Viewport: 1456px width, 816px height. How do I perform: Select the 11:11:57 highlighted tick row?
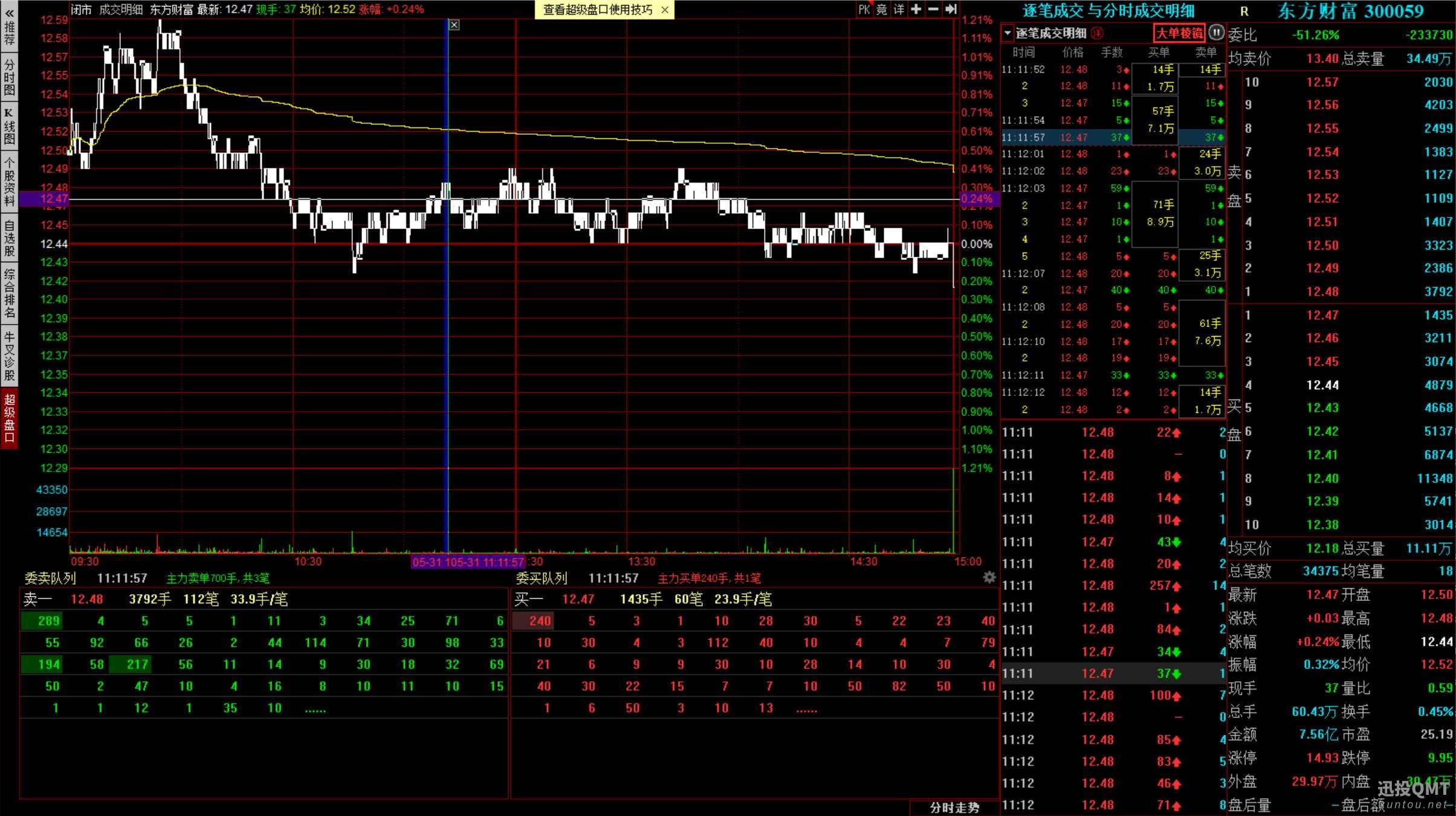(1113, 137)
